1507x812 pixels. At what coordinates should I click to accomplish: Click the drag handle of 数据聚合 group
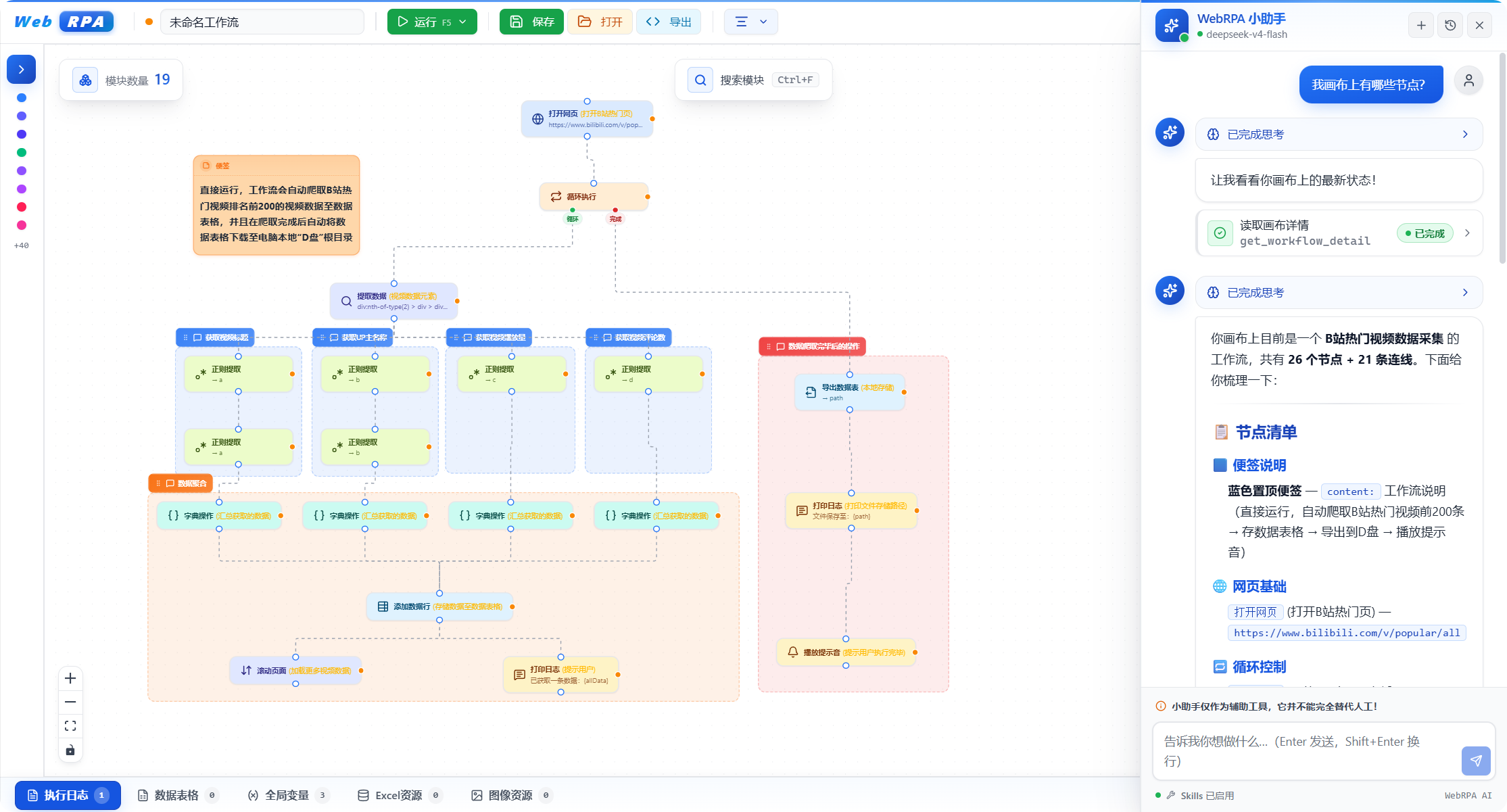point(158,483)
